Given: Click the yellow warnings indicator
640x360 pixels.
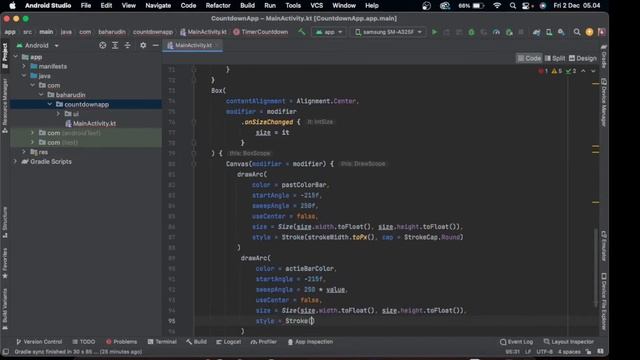Looking at the screenshot, I should click(557, 71).
